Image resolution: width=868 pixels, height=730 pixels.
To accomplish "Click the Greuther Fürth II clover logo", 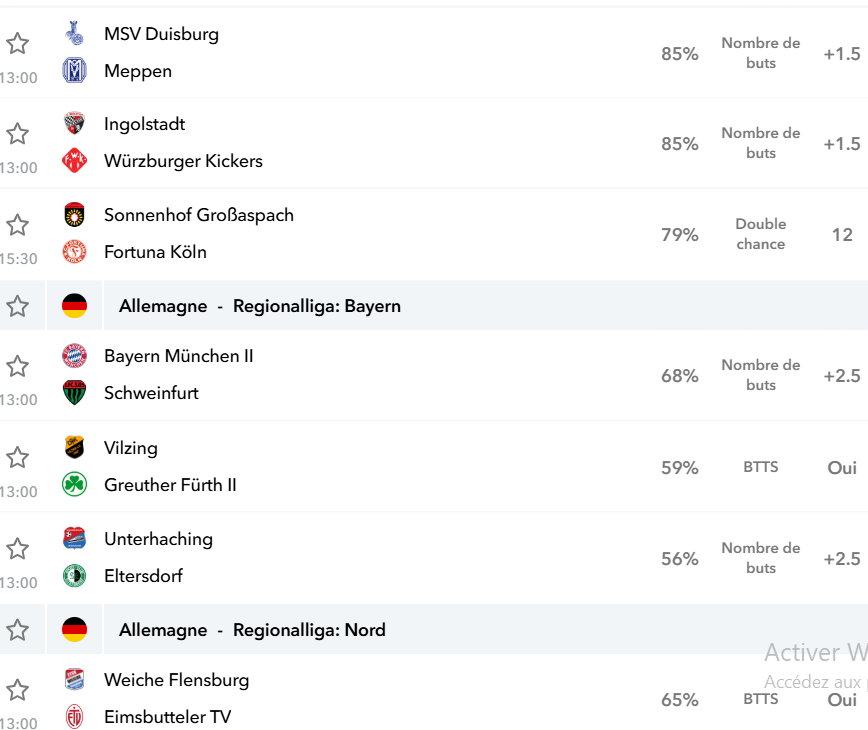I will [x=74, y=484].
